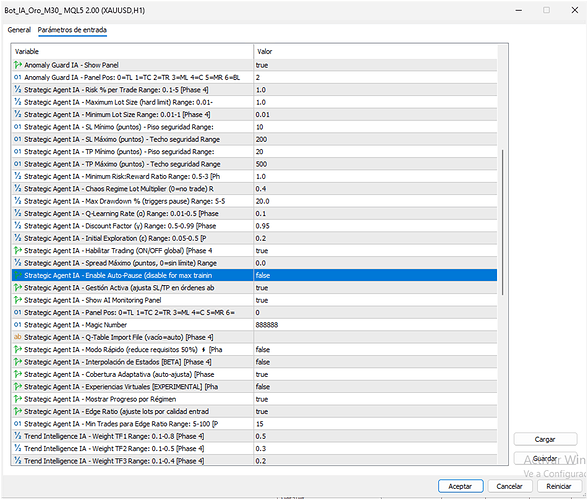Click double icon of Spread Máximo row
The image size is (587, 500).
pyautogui.click(x=18, y=262)
